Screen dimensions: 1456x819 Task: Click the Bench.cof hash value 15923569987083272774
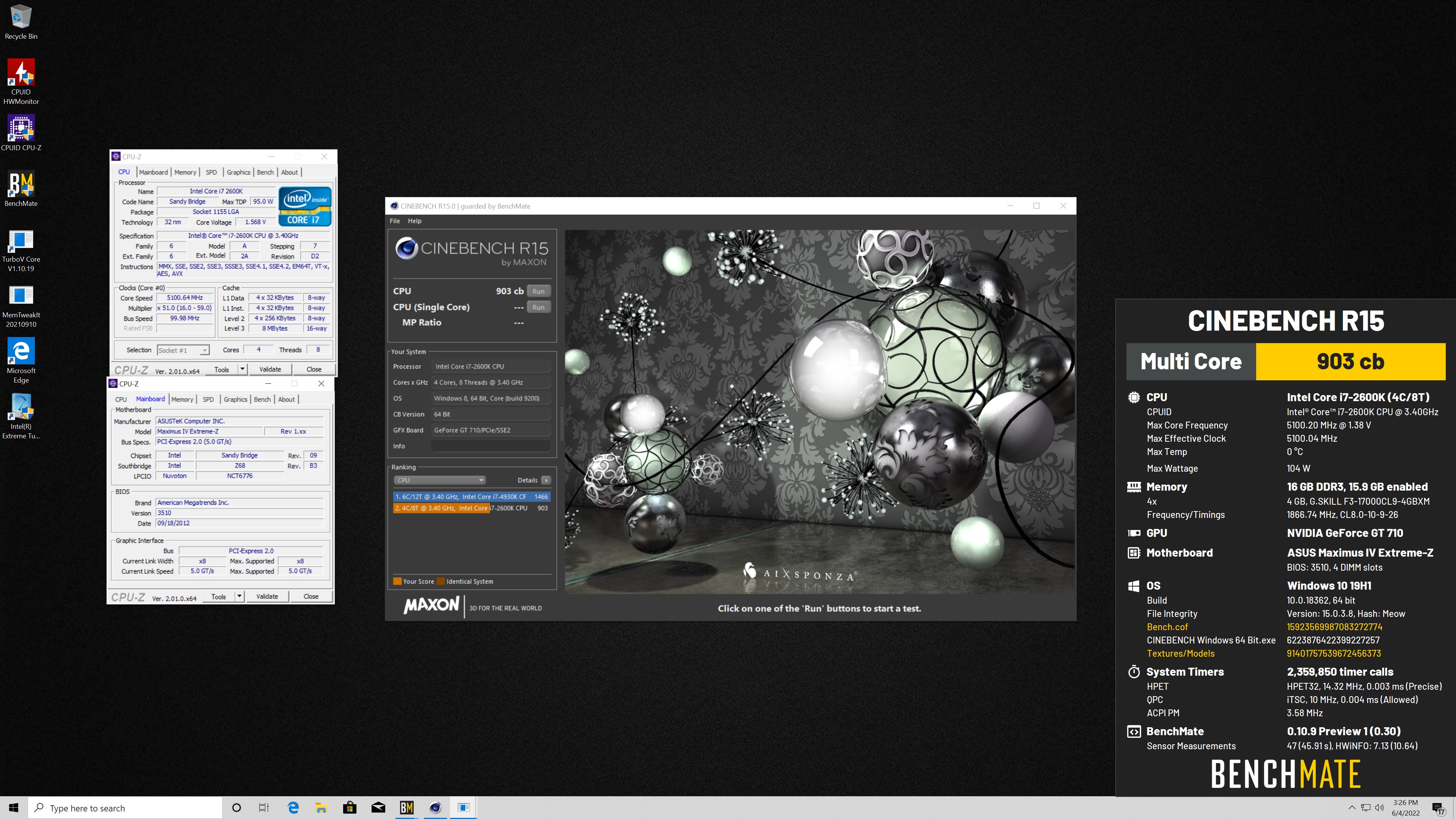pos(1335,627)
